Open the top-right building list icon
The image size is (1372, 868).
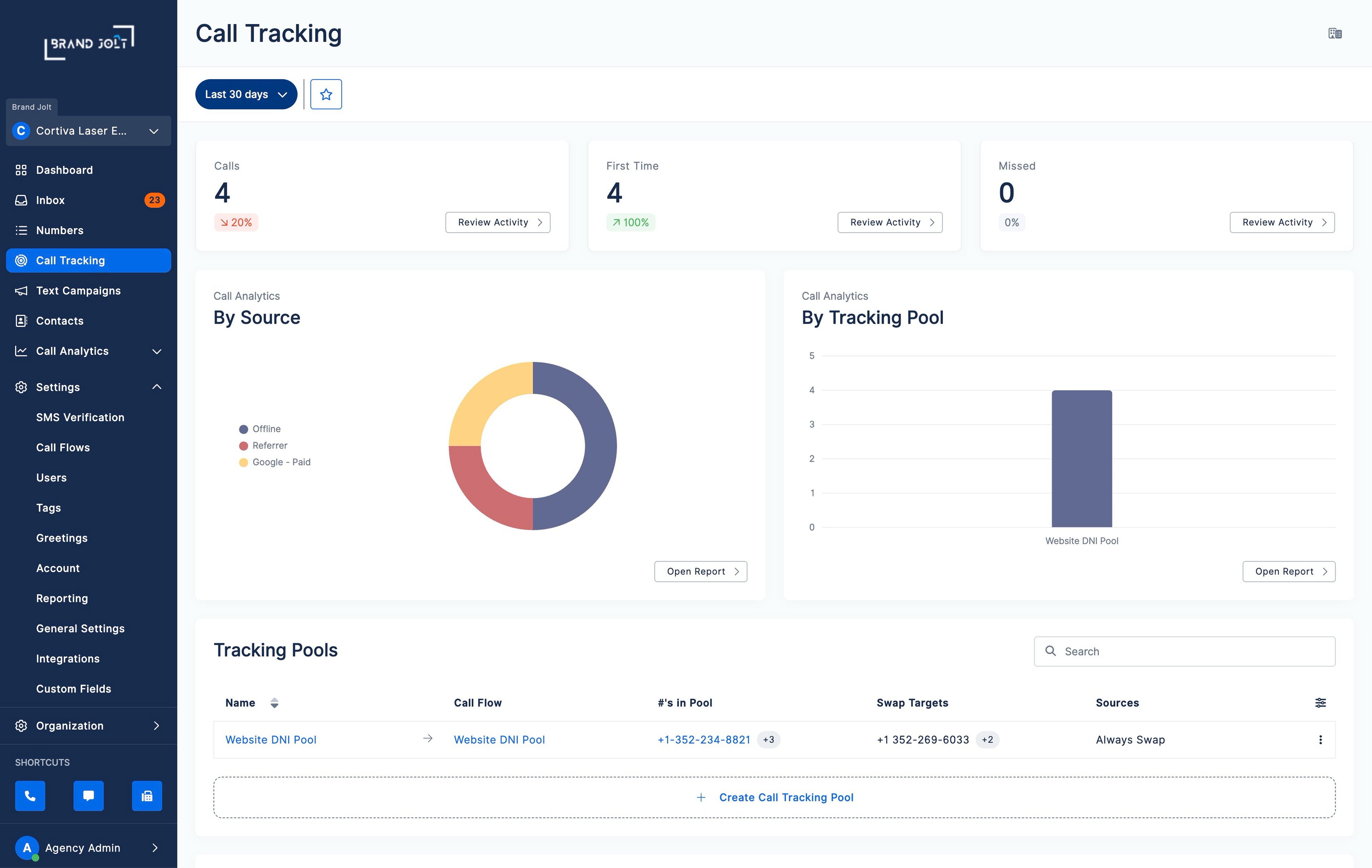(x=1334, y=34)
